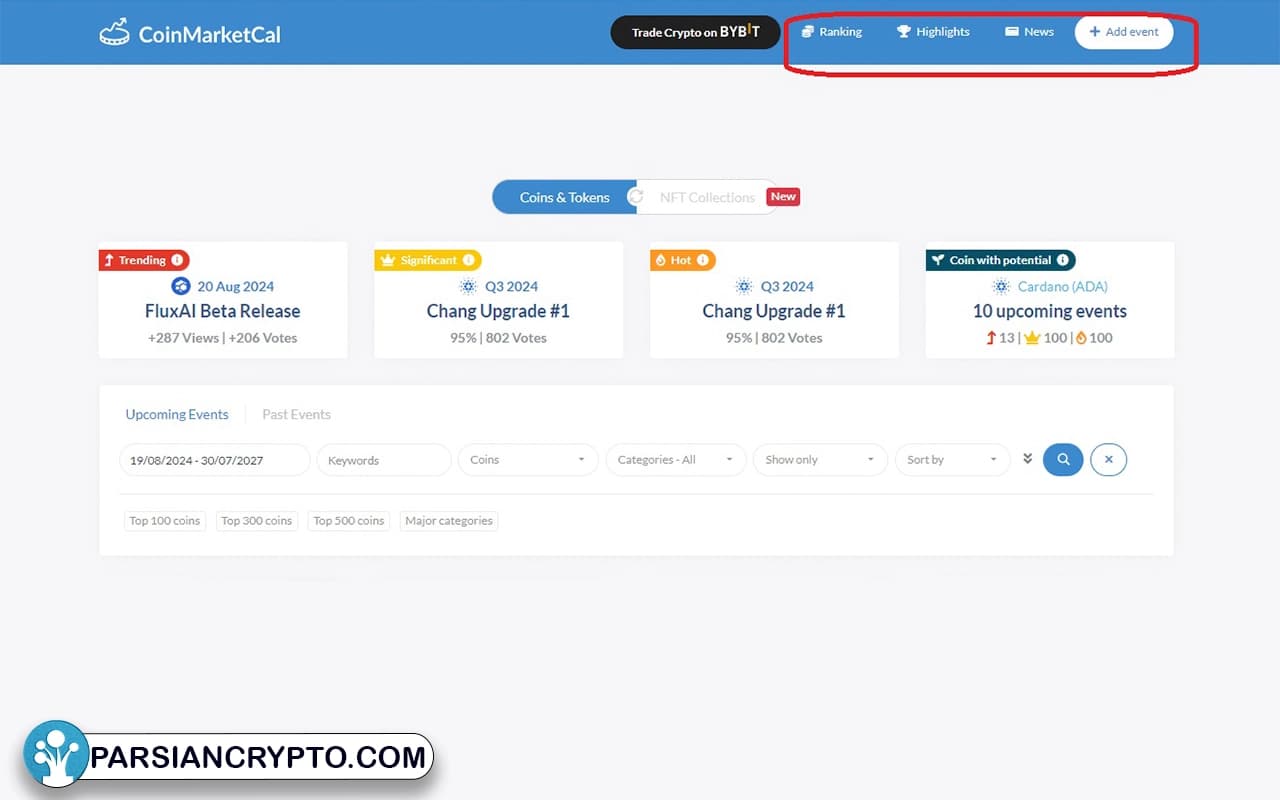Click the CoinMarketCal ship logo
The width and height of the screenshot is (1280, 800).
pos(115,31)
